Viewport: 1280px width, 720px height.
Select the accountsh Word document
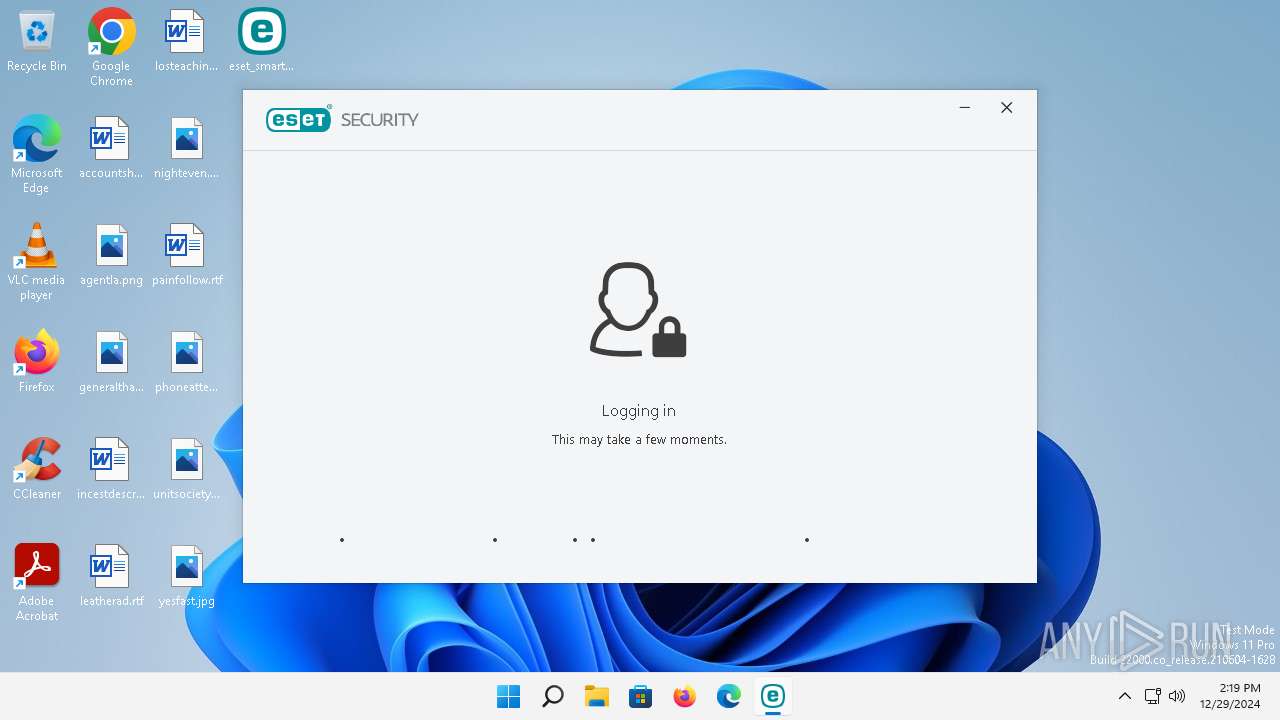pos(111,148)
